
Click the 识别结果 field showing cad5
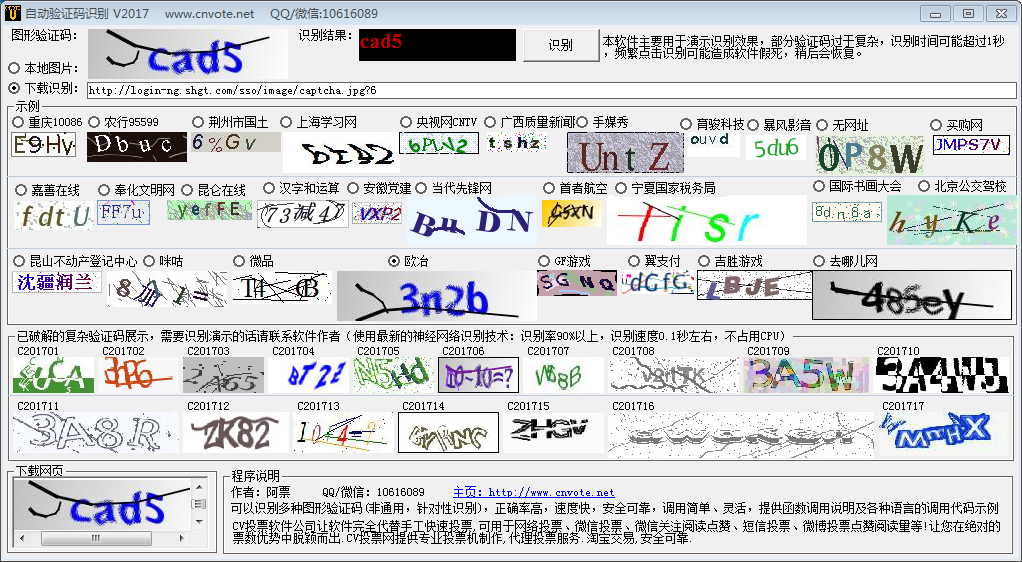[435, 44]
